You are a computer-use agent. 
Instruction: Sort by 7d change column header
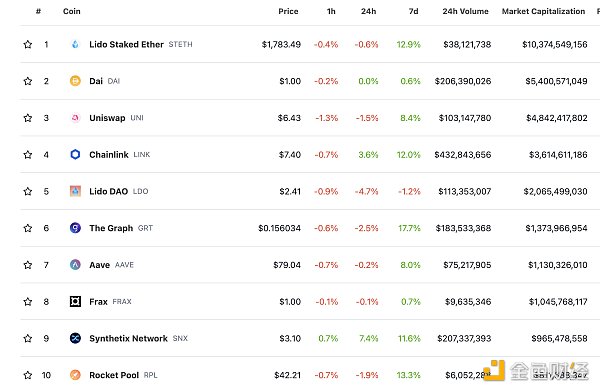click(x=413, y=11)
